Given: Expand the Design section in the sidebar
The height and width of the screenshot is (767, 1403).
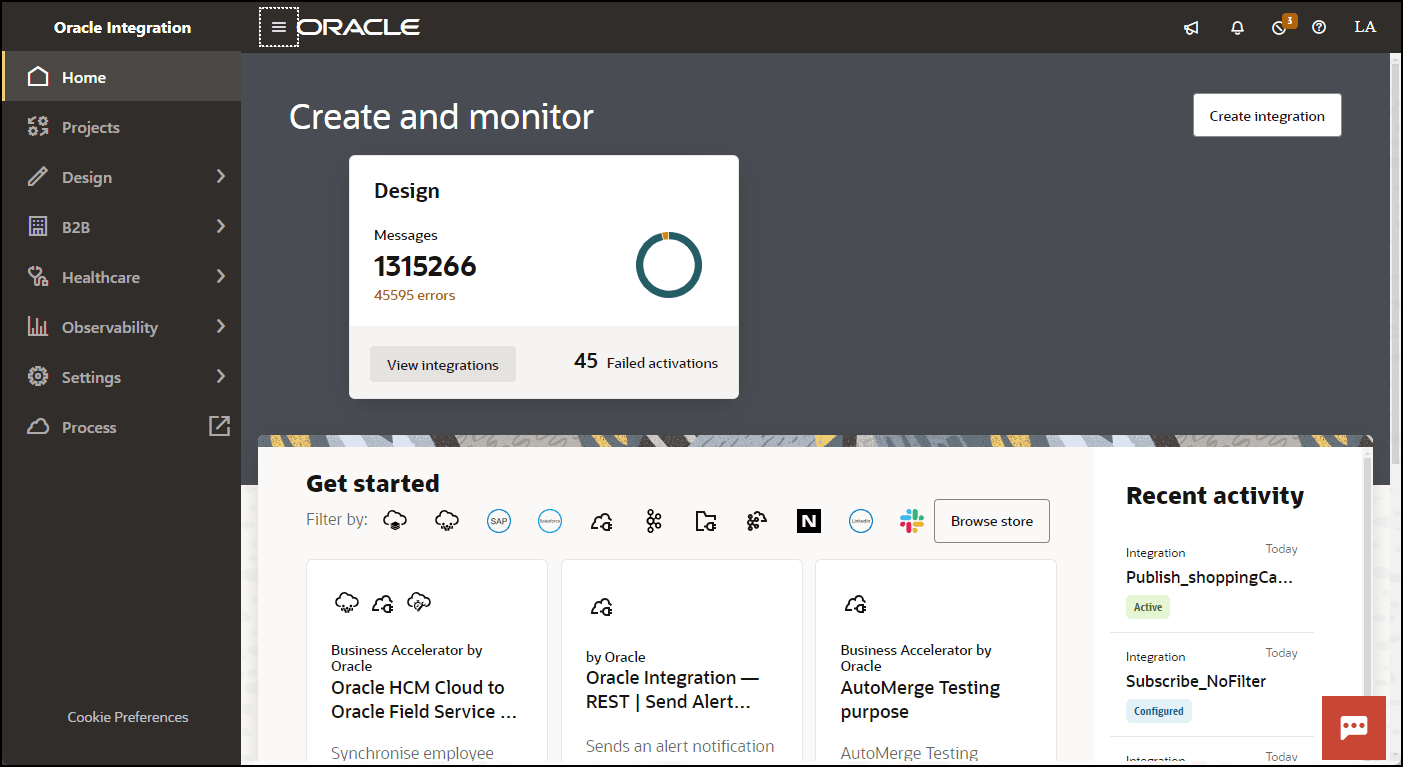Looking at the screenshot, I should 122,176.
